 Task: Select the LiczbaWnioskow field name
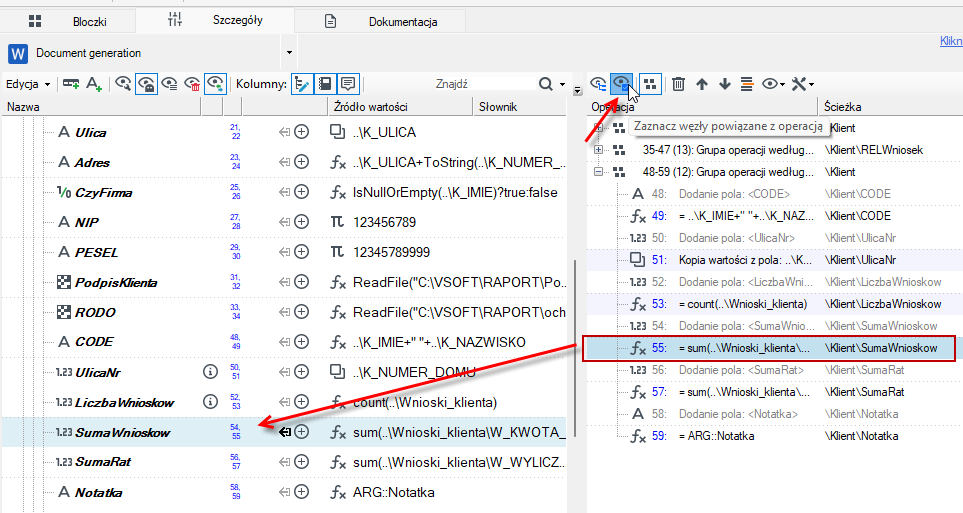point(125,402)
